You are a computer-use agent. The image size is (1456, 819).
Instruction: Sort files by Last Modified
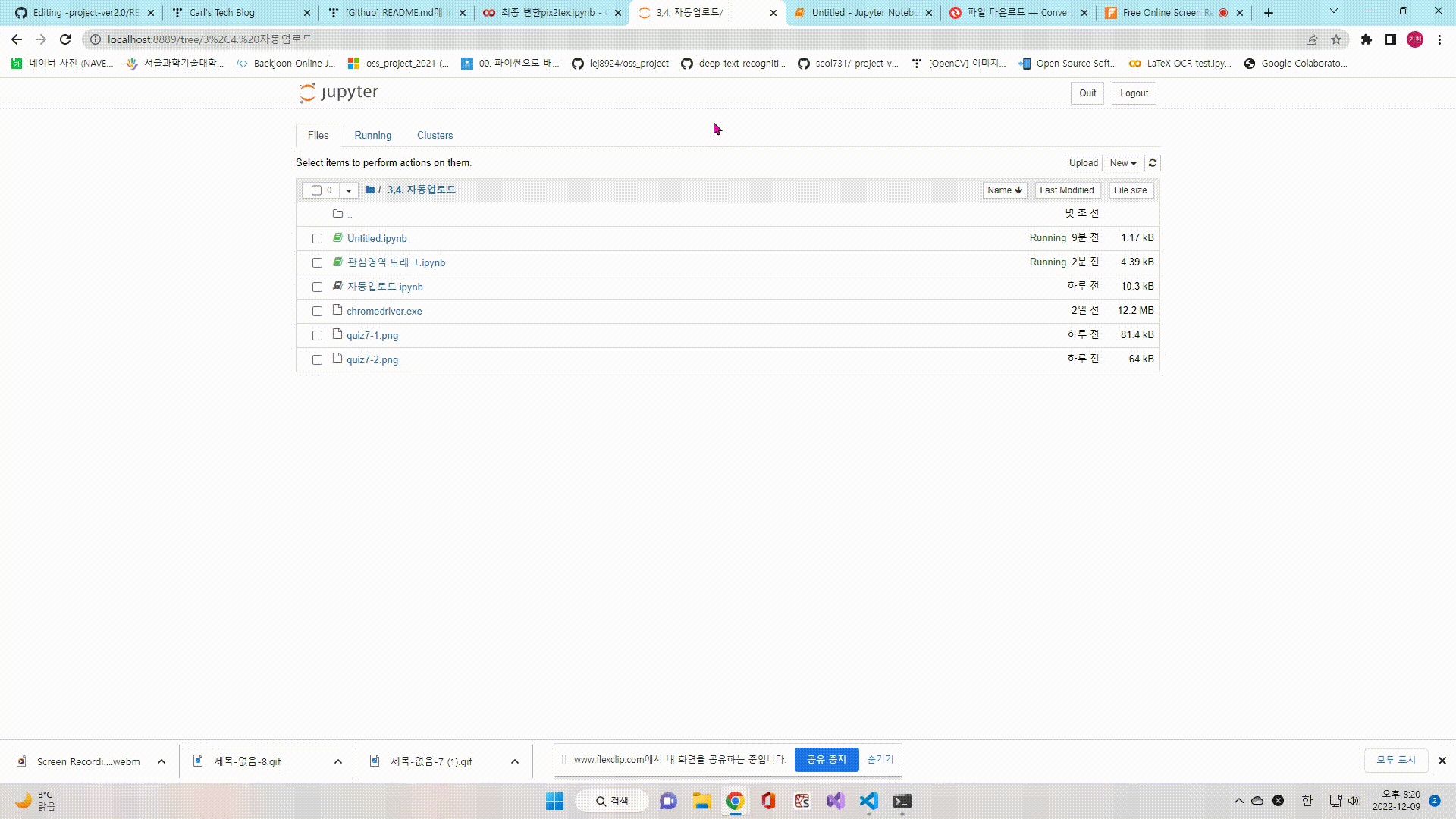1067,190
